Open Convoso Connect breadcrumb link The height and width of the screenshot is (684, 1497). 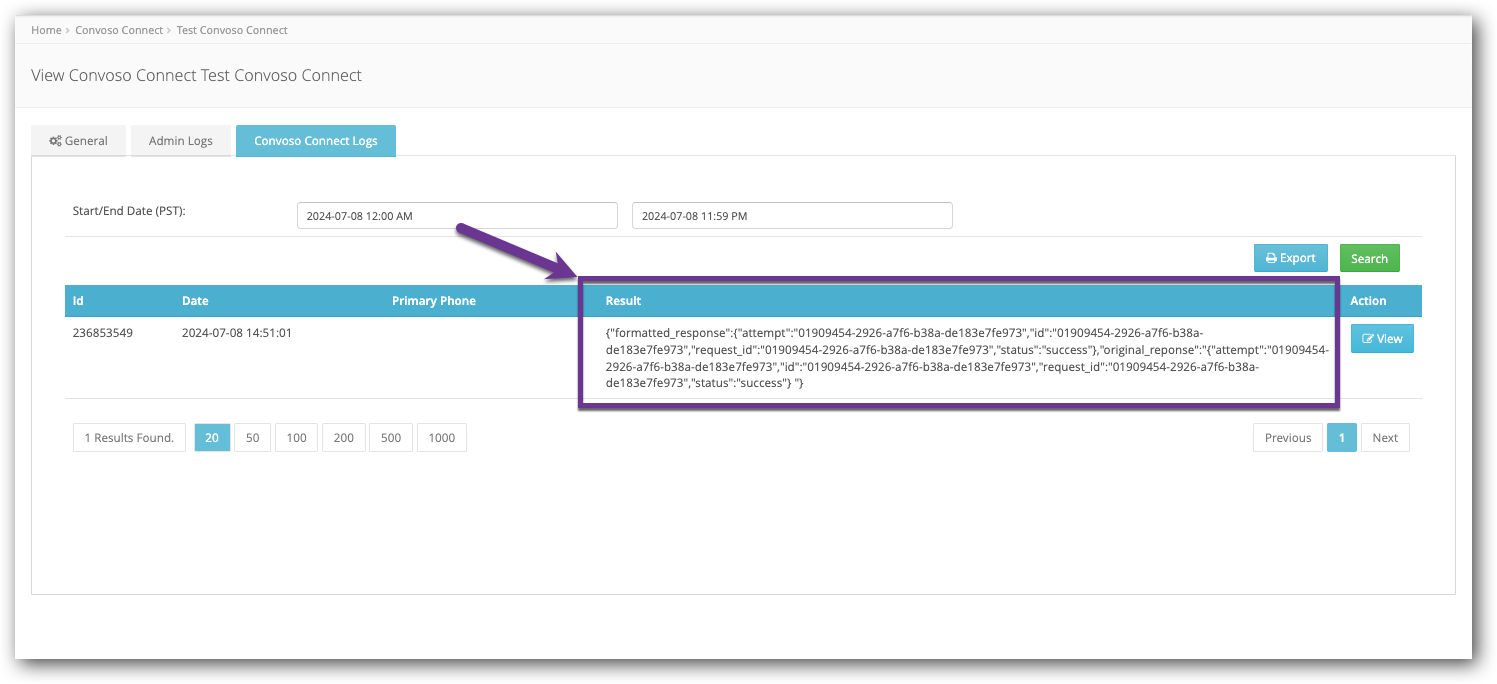[119, 30]
